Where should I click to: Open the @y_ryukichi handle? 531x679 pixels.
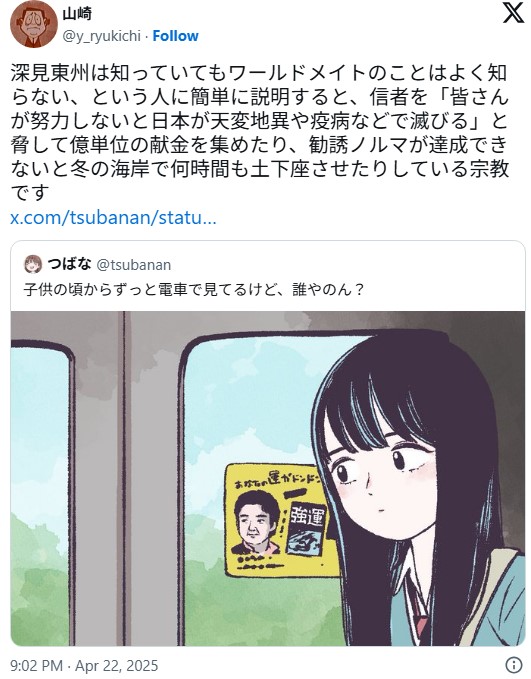tap(102, 36)
